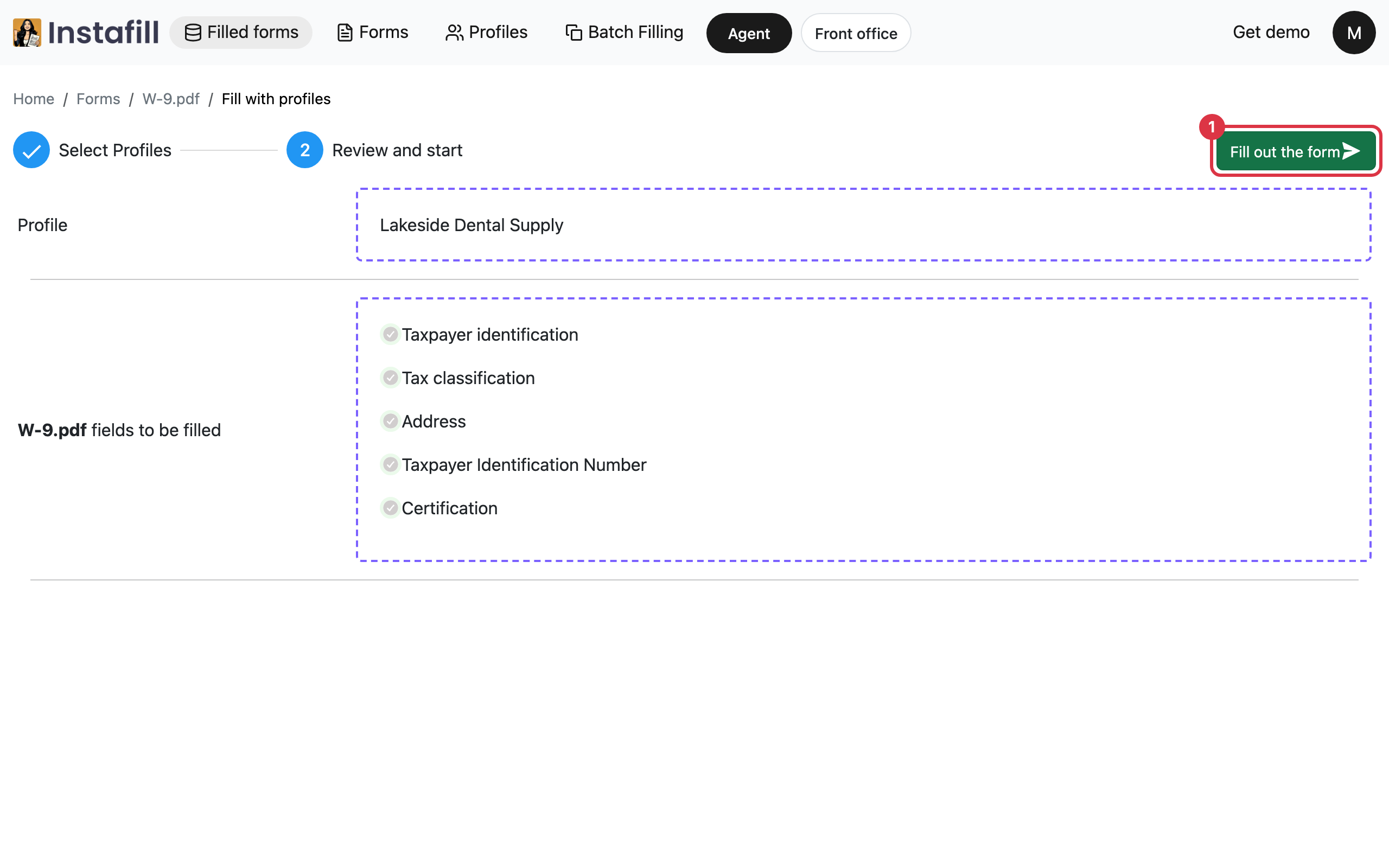Click the Certification field label
The height and width of the screenshot is (868, 1389).
click(449, 509)
